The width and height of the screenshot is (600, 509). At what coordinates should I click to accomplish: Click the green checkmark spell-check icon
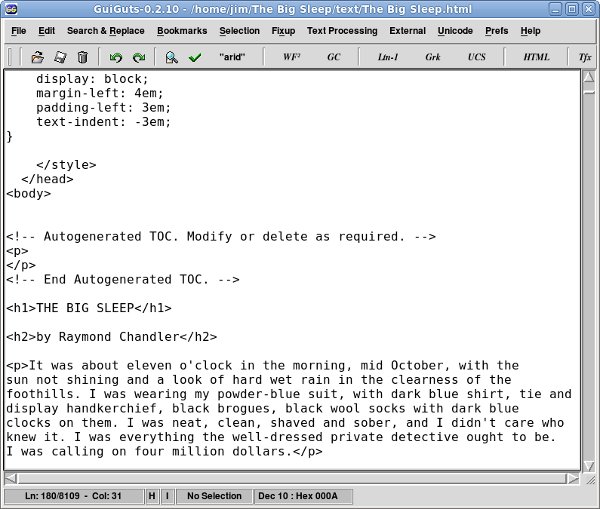tap(195, 57)
